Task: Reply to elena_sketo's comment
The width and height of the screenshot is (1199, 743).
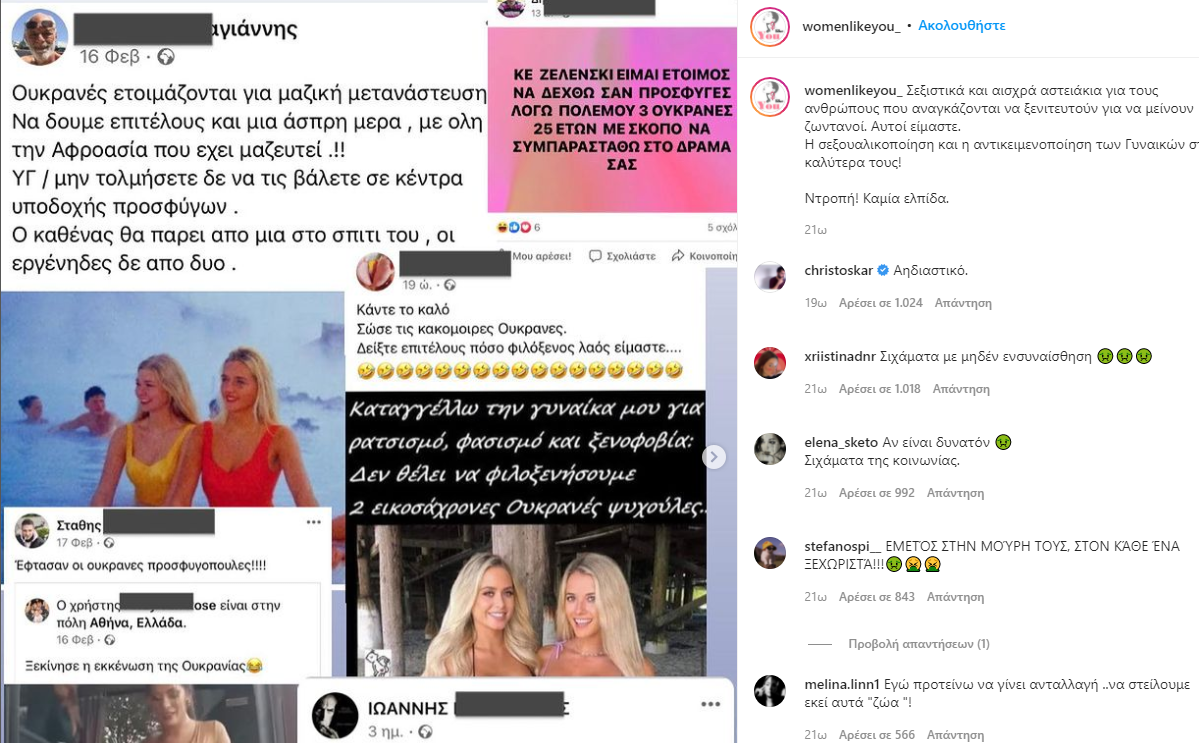Action: (x=955, y=492)
